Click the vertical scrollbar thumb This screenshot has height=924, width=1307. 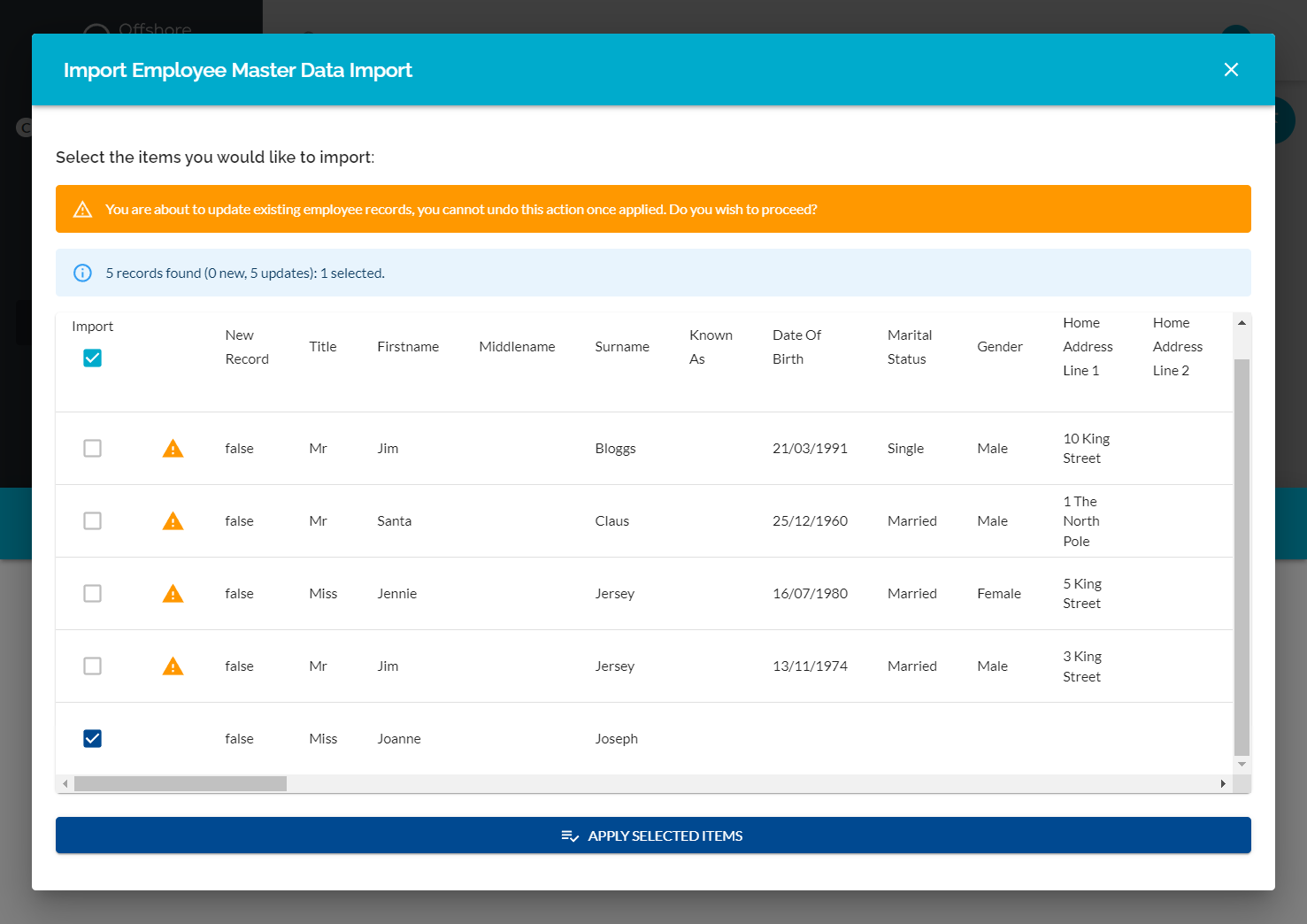[1242, 557]
